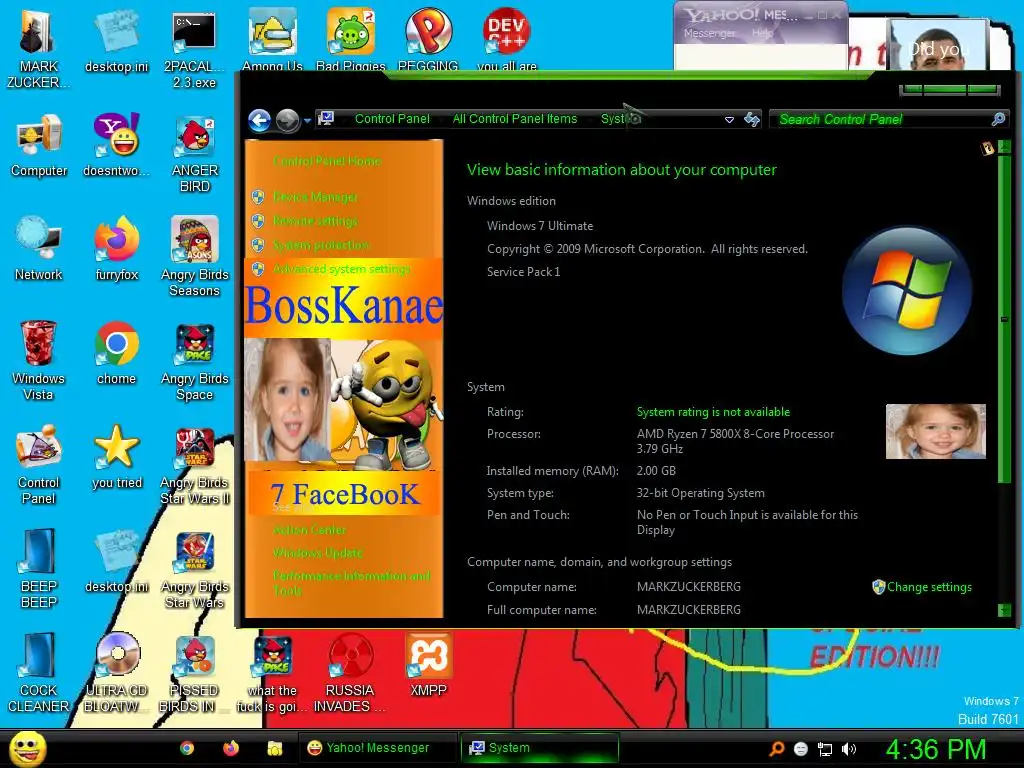Select 2PACAL 2.3.exe desktop icon
1024x768 pixels.
coord(194,50)
